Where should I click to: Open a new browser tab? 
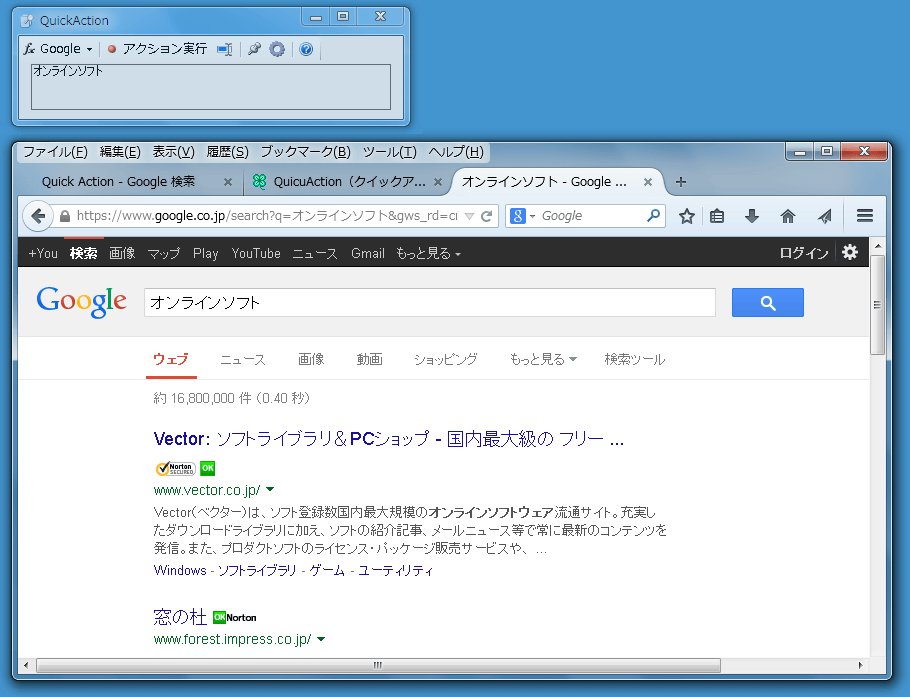[681, 182]
